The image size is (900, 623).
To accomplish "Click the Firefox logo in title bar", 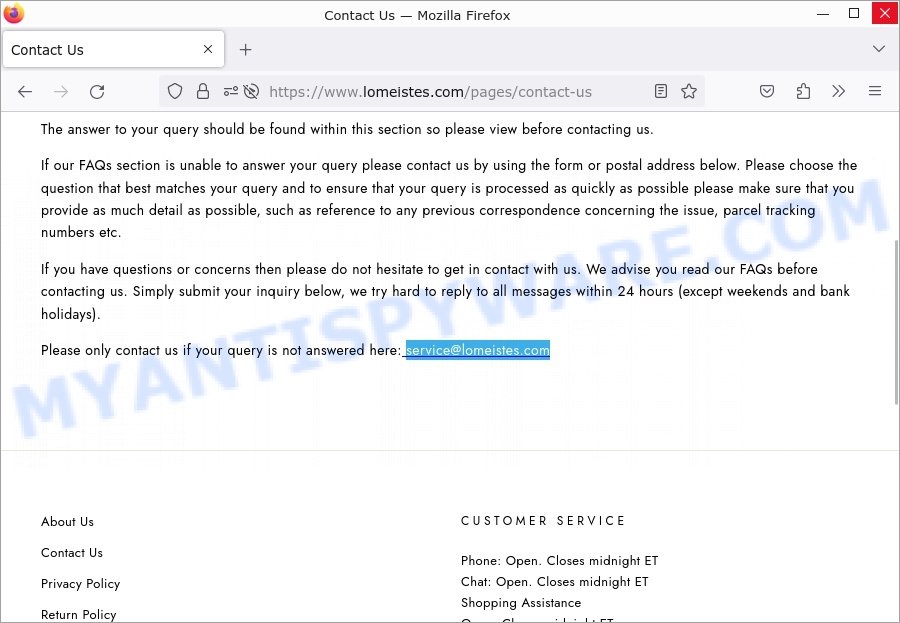I will [x=13, y=13].
